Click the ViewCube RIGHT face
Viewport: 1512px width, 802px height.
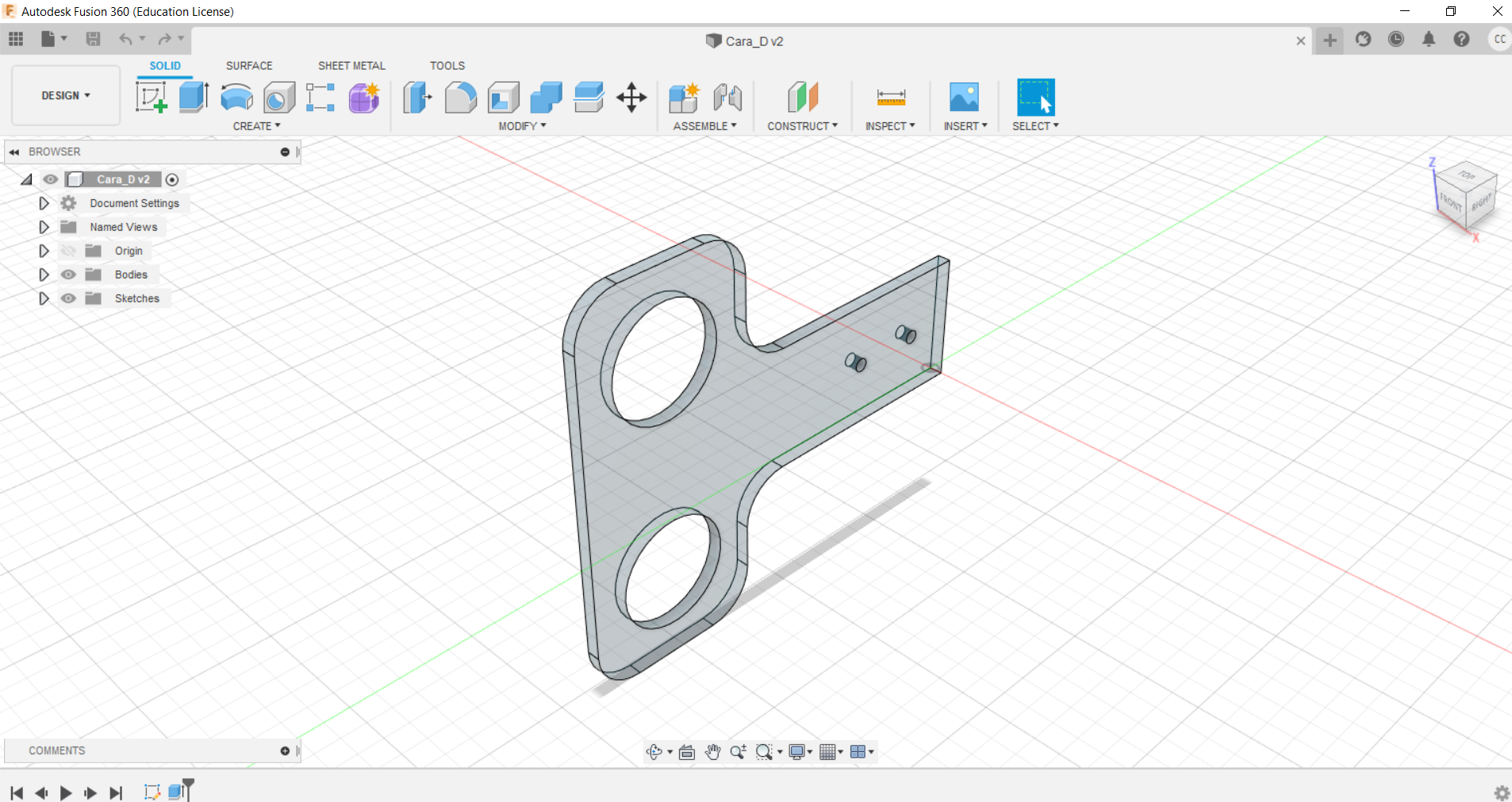coord(1480,203)
